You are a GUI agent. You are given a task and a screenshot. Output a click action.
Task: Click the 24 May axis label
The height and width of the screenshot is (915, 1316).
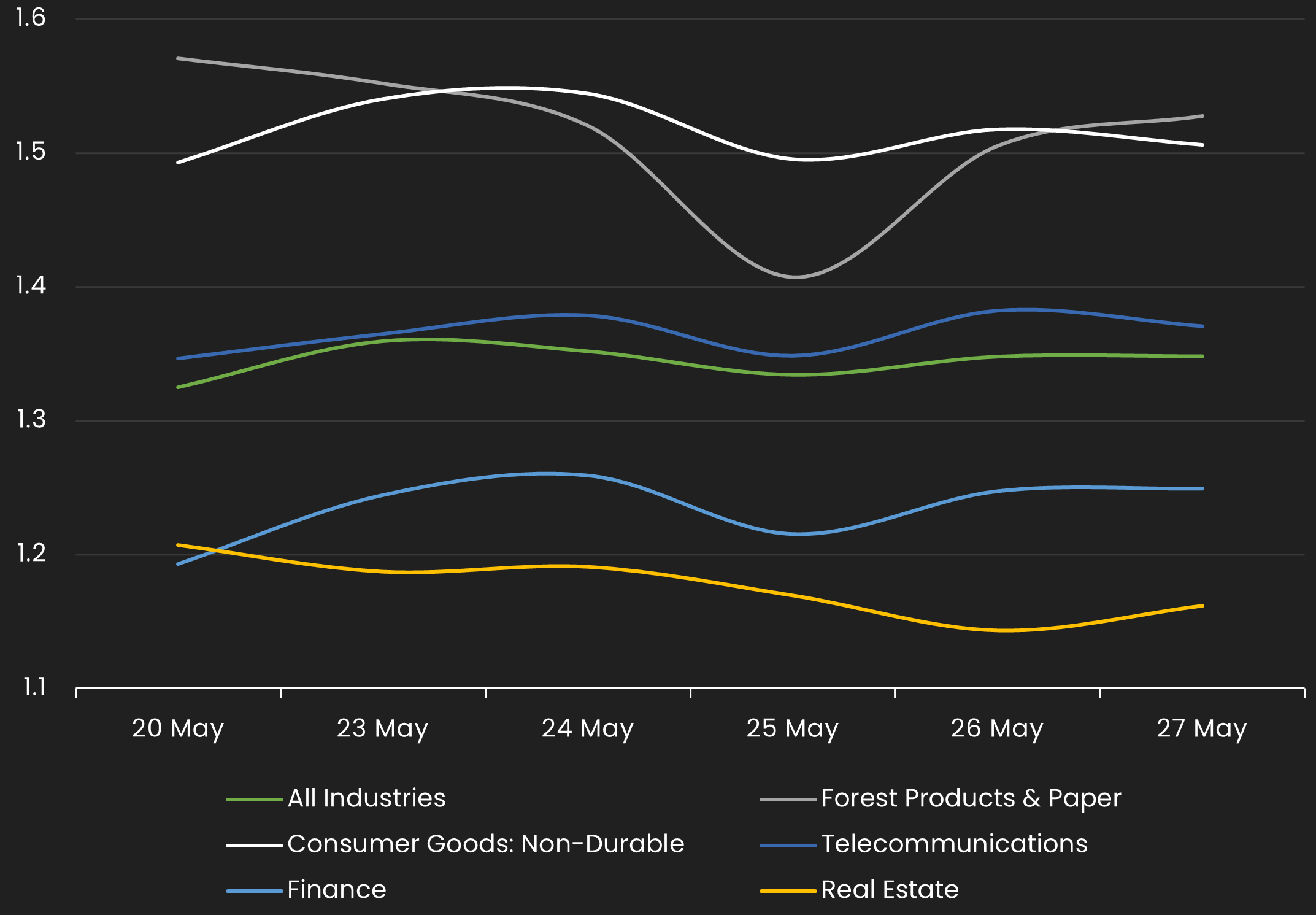pyautogui.click(x=587, y=729)
